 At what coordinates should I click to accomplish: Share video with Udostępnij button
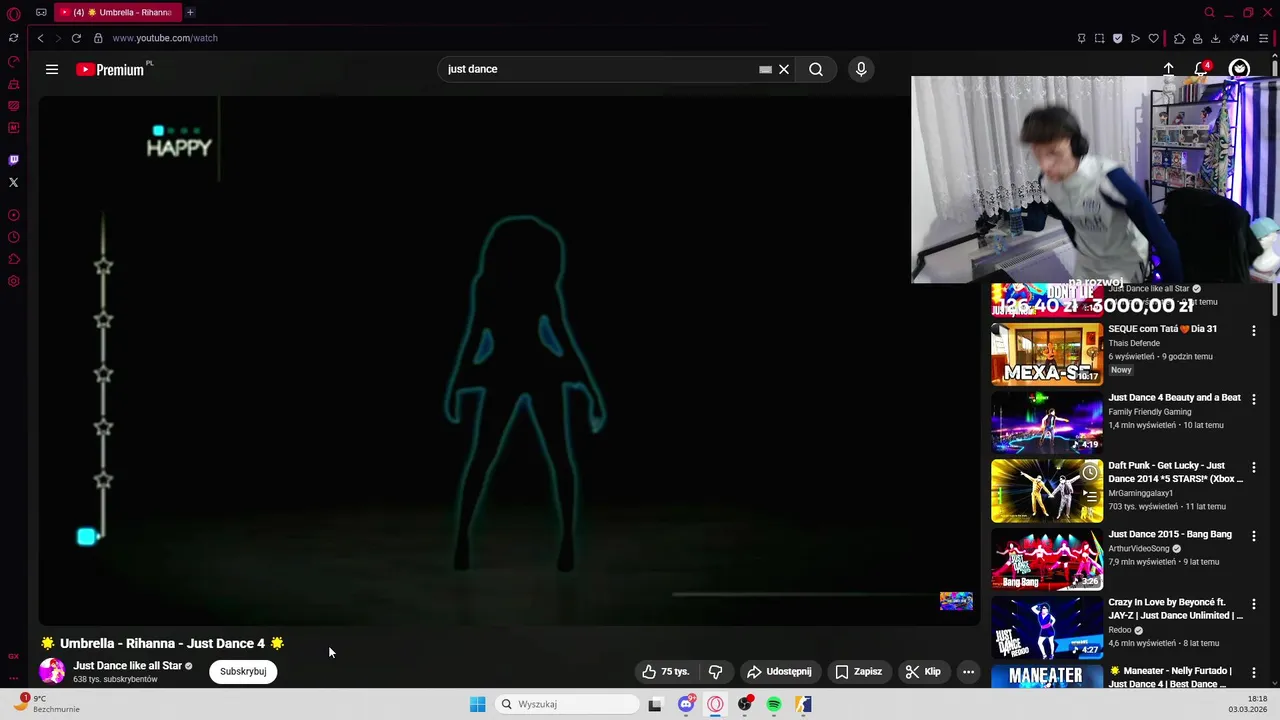tap(779, 671)
